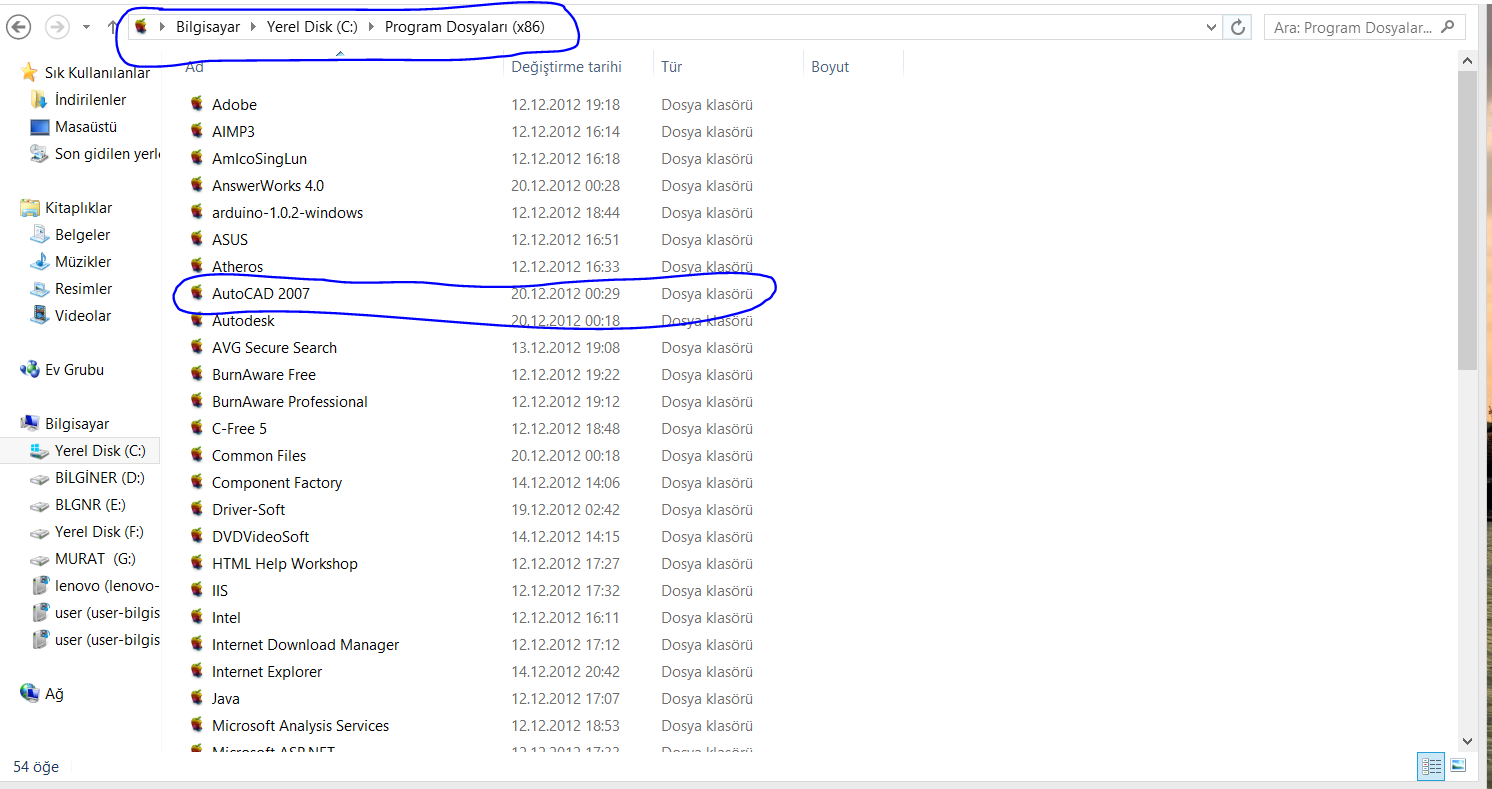Switch to Details view in status bar
This screenshot has width=1492, height=789.
(1431, 767)
